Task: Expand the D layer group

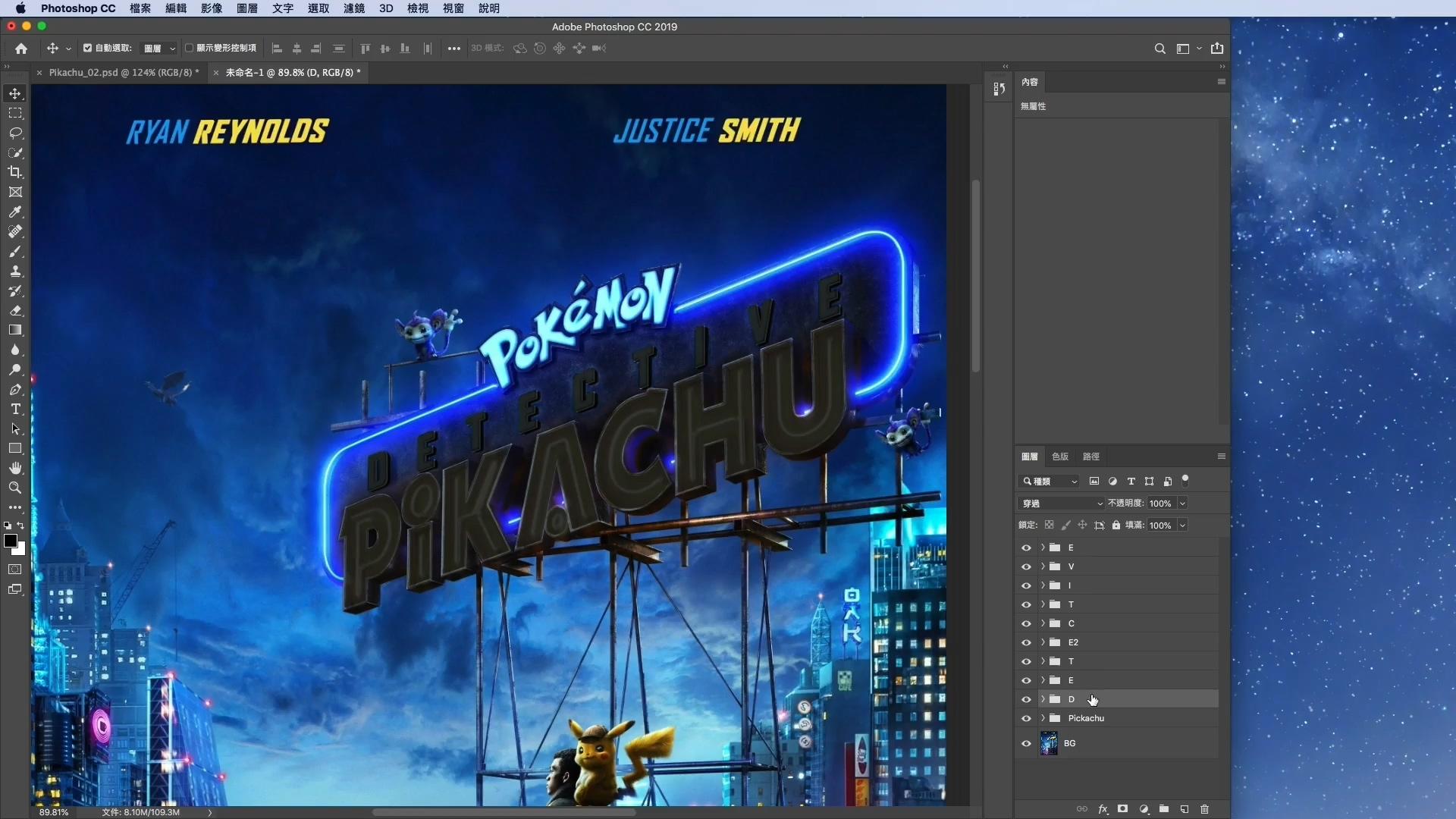Action: coord(1043,699)
